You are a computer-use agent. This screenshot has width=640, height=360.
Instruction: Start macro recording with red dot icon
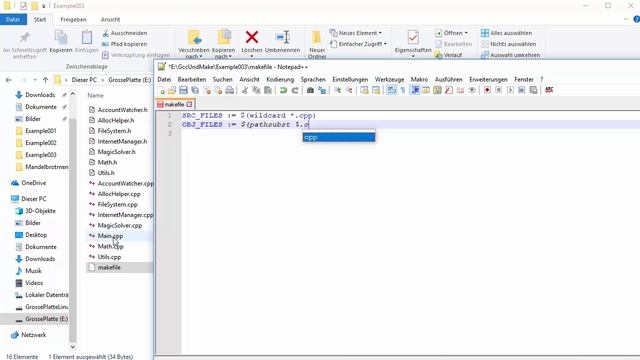point(487,90)
